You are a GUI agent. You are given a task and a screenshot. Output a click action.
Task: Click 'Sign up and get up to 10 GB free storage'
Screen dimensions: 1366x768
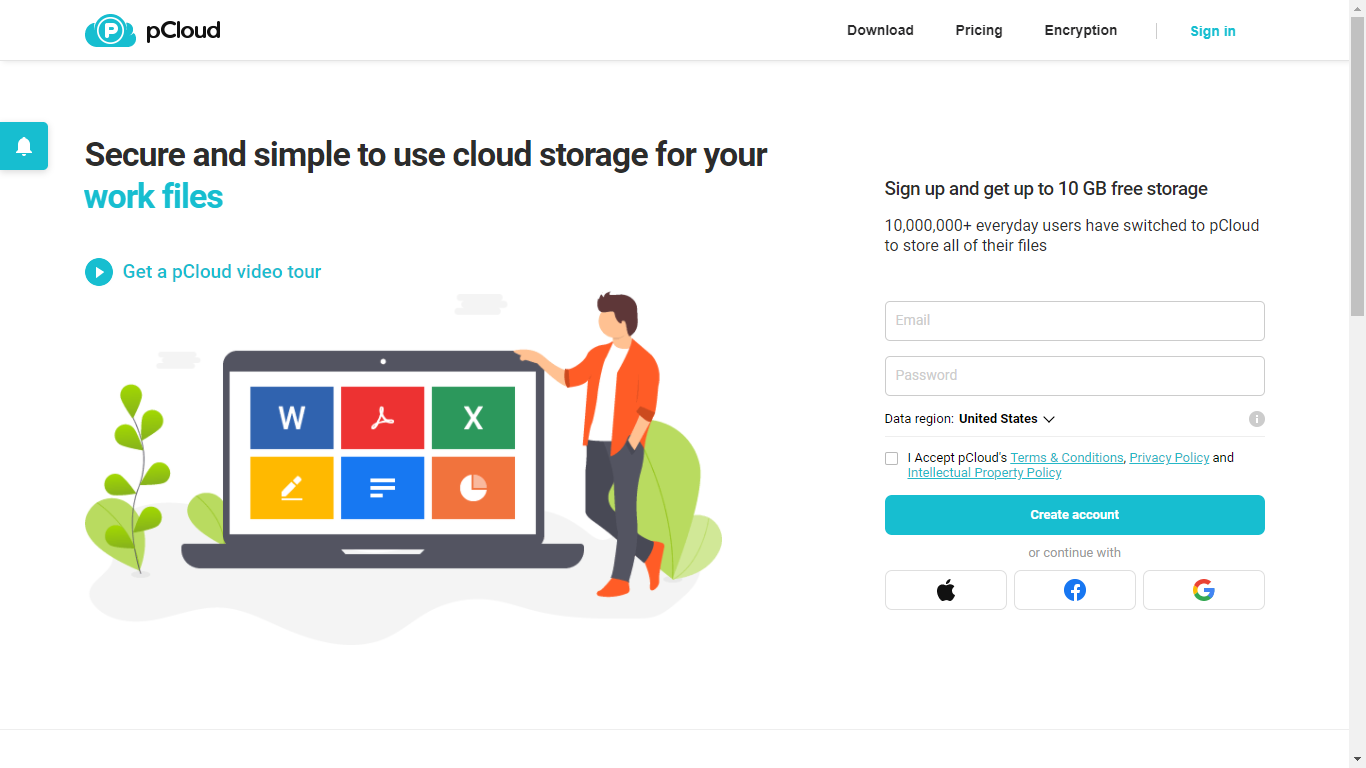(x=1046, y=189)
